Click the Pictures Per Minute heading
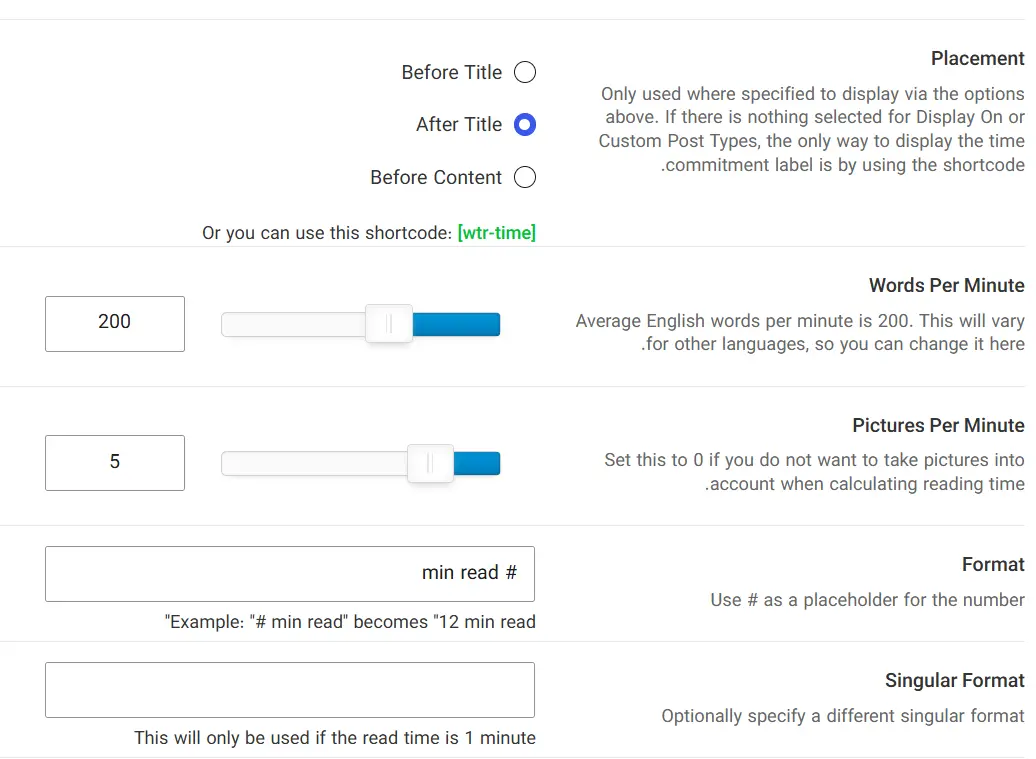The width and height of the screenshot is (1036, 759). coord(938,425)
